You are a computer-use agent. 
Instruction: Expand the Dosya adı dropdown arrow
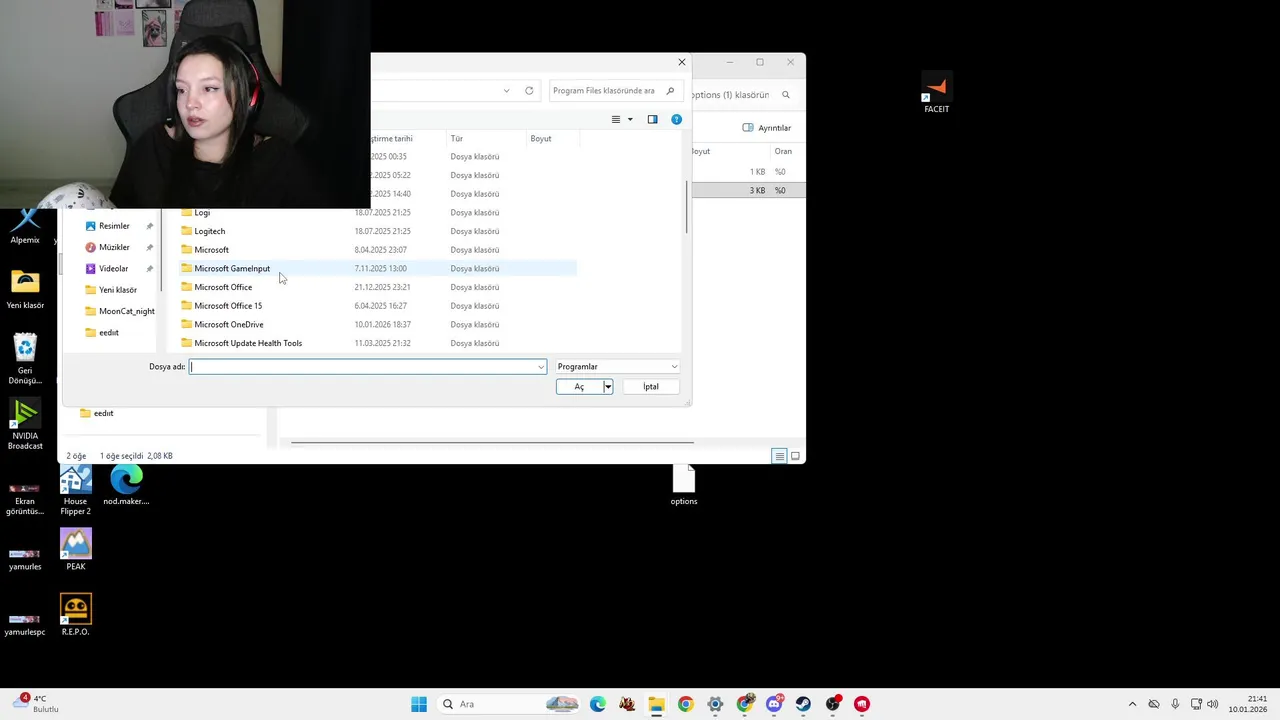tap(541, 367)
